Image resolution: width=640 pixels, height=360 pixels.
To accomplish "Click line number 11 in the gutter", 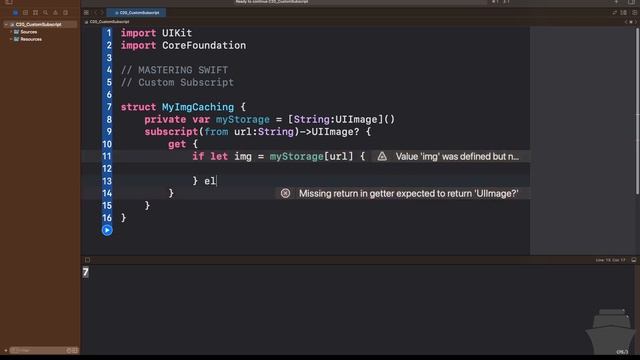I will coord(107,156).
